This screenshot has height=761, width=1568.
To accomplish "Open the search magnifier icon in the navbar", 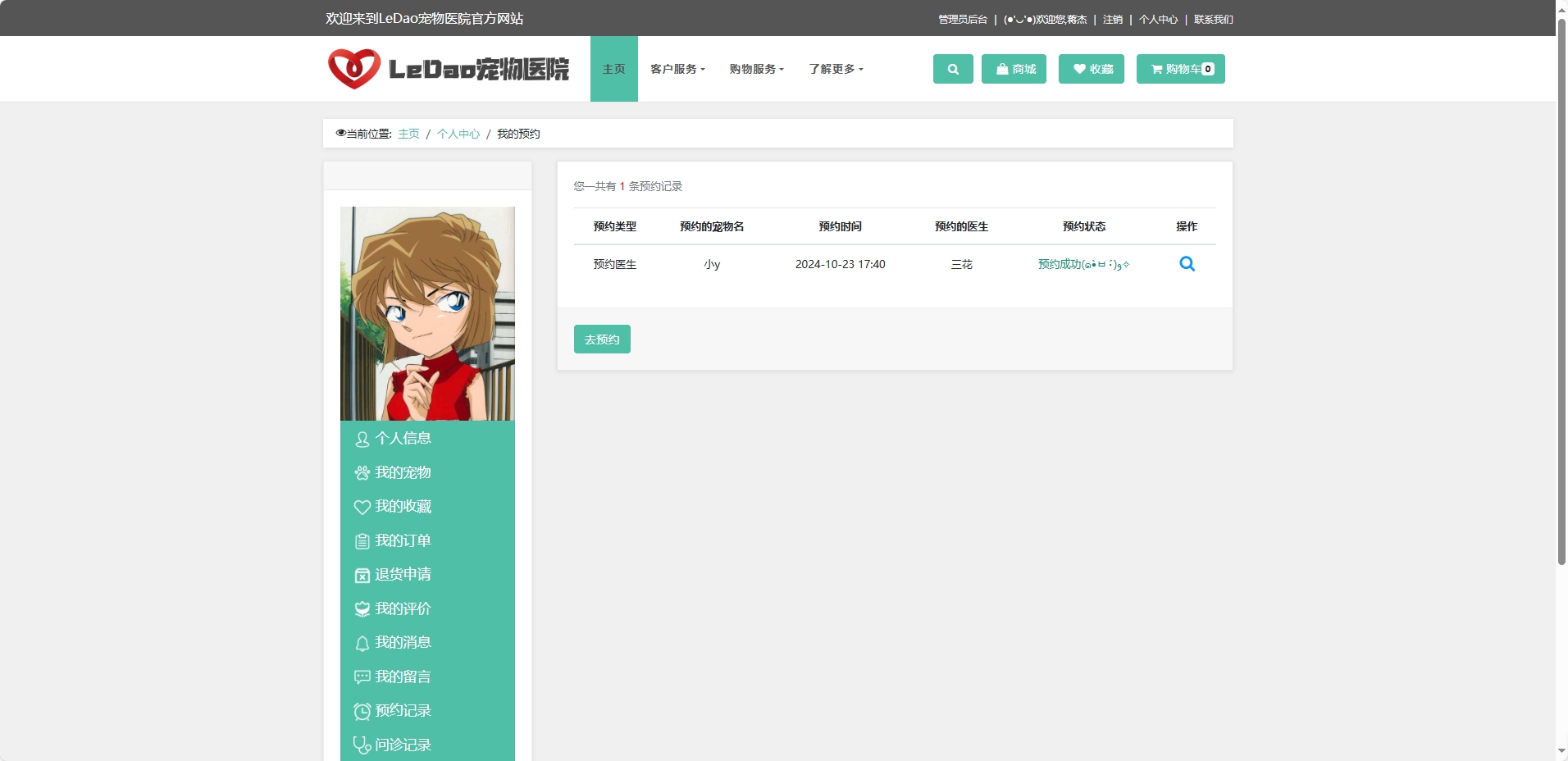I will coord(952,69).
